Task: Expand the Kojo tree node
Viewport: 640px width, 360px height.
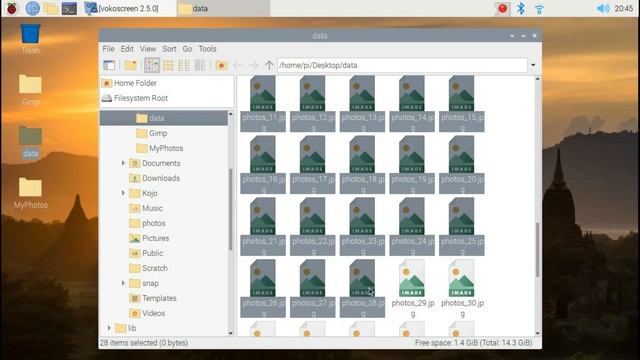Action: pos(123,193)
